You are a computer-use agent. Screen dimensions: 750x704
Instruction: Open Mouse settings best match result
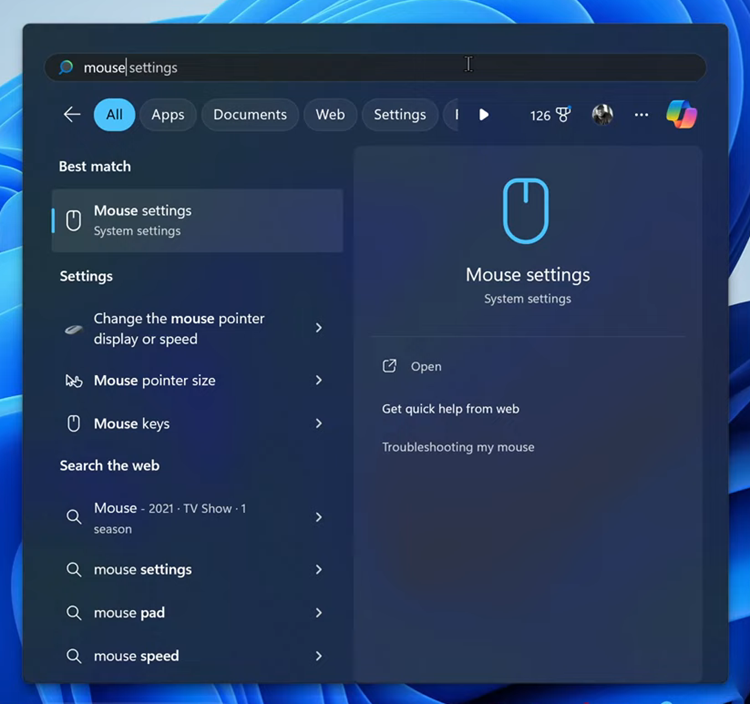[x=197, y=220]
